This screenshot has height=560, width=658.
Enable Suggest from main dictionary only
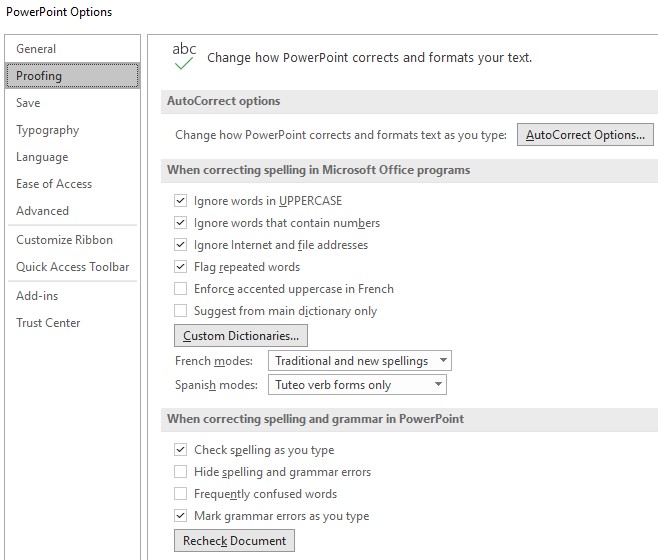point(180,311)
